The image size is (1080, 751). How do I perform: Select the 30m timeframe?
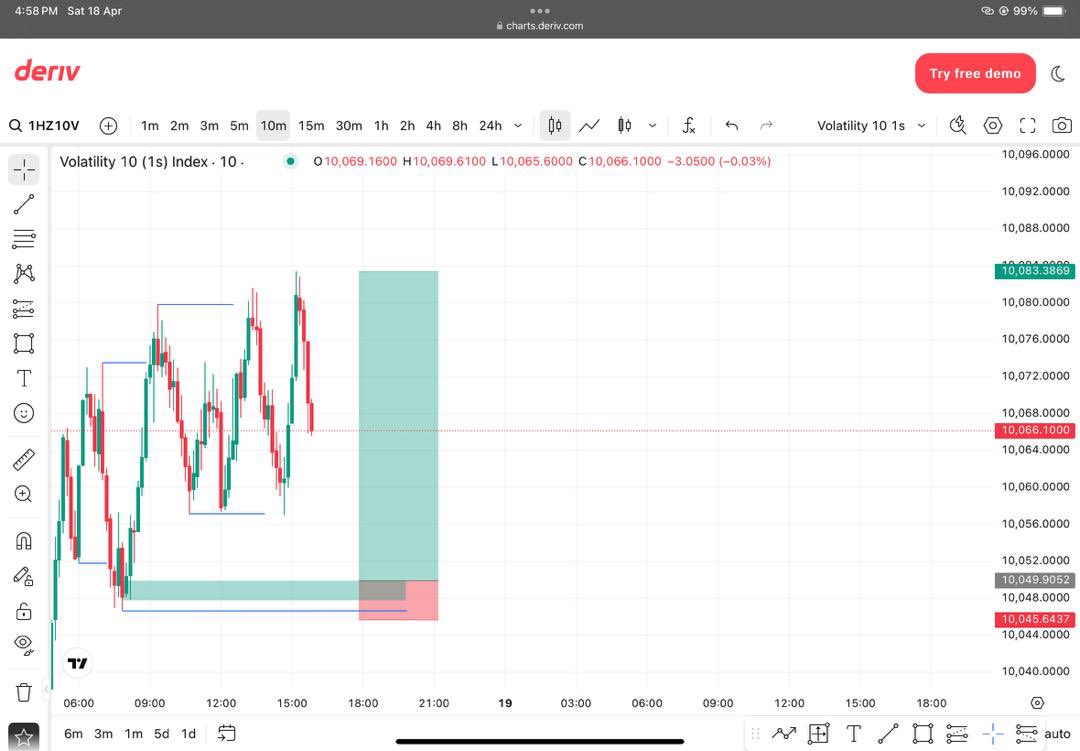[349, 125]
